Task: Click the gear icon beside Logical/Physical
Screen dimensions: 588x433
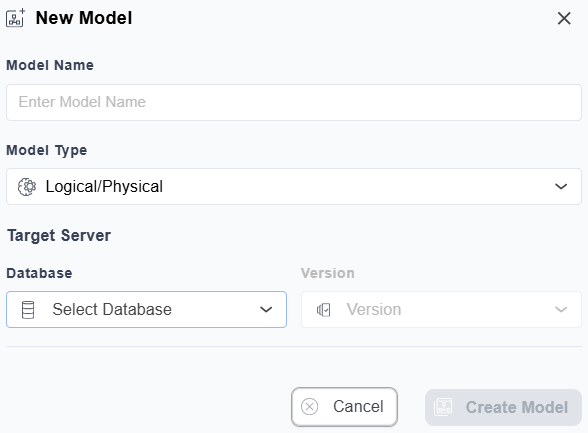Action: 27,186
